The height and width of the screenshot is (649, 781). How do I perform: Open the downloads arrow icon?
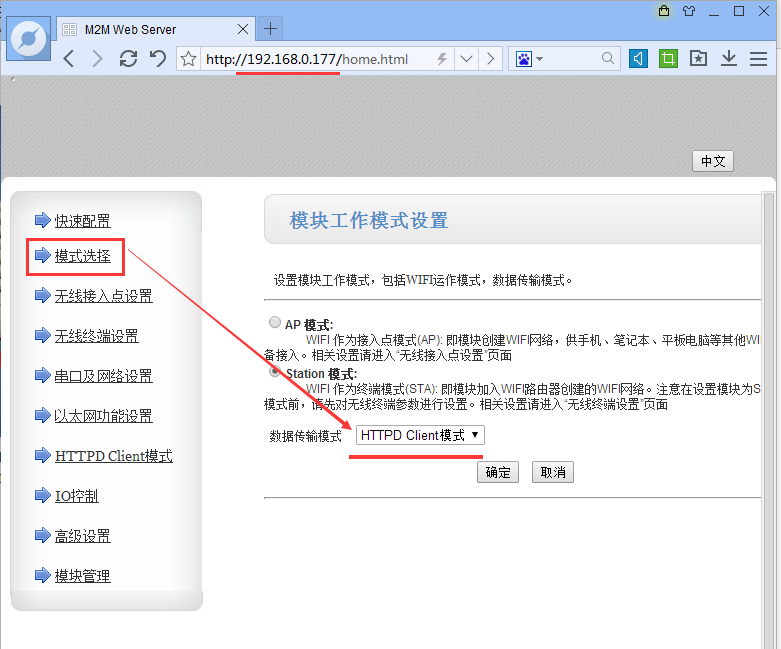coord(729,59)
